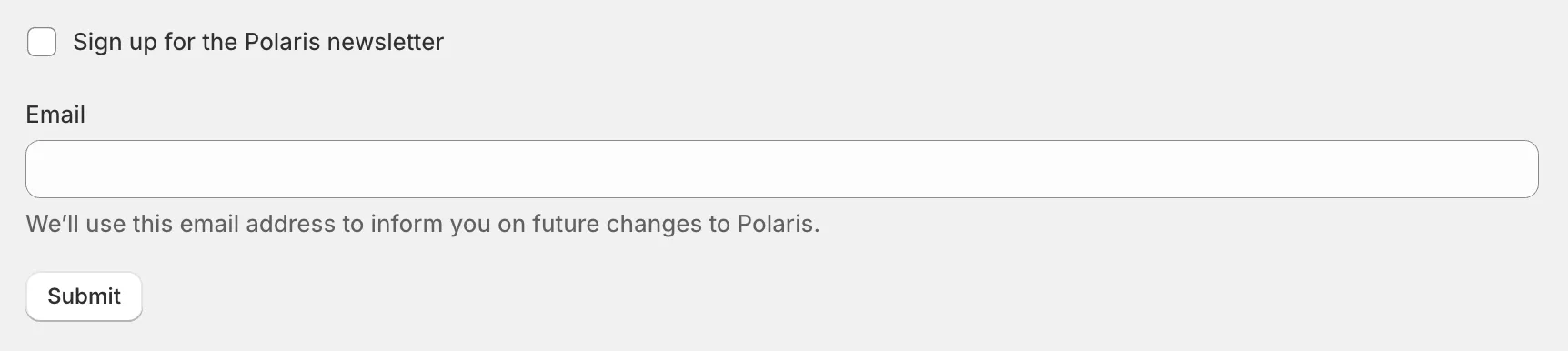1568x351 pixels.
Task: Place cursor in the empty Email text box
Action: pos(782,169)
